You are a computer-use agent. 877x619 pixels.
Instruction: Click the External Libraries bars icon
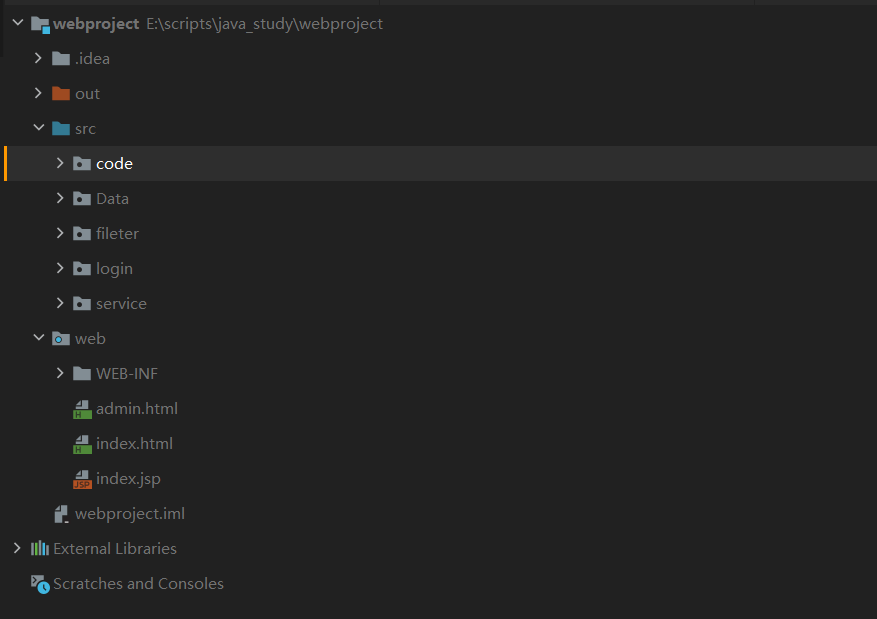coord(40,549)
